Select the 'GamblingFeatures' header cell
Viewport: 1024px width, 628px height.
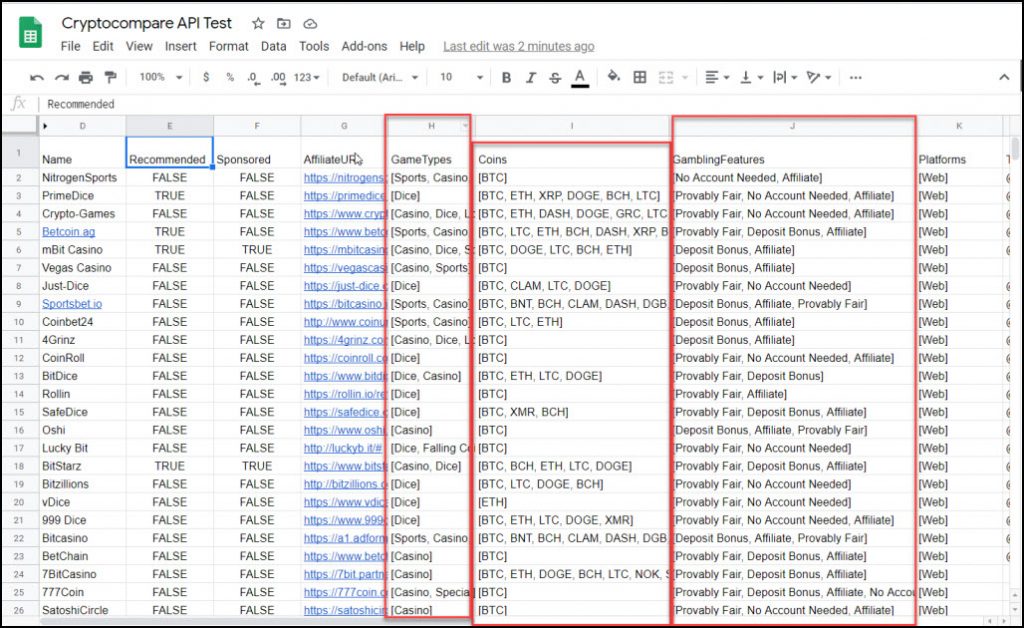tap(793, 152)
